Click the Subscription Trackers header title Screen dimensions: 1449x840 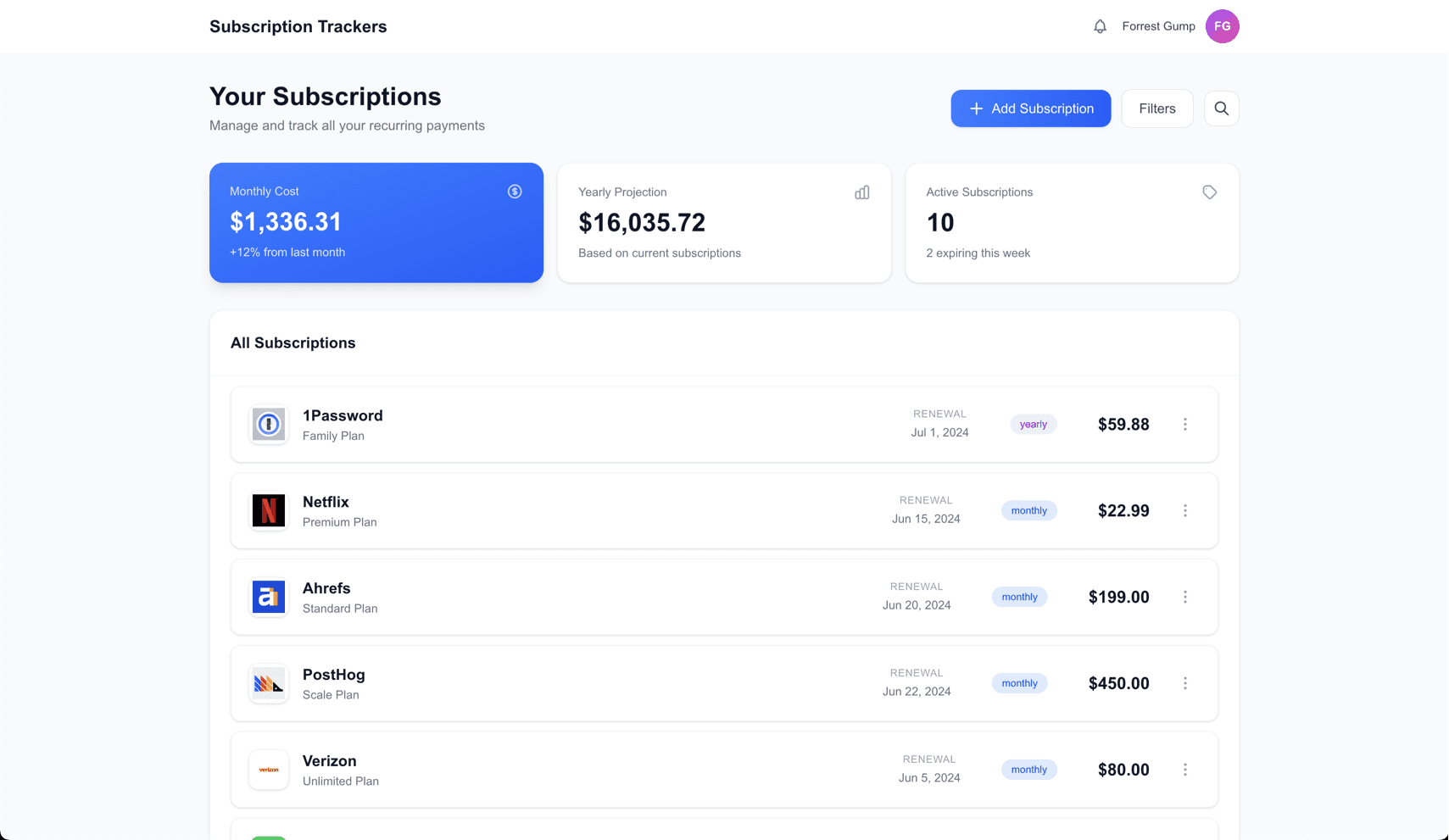coord(298,26)
